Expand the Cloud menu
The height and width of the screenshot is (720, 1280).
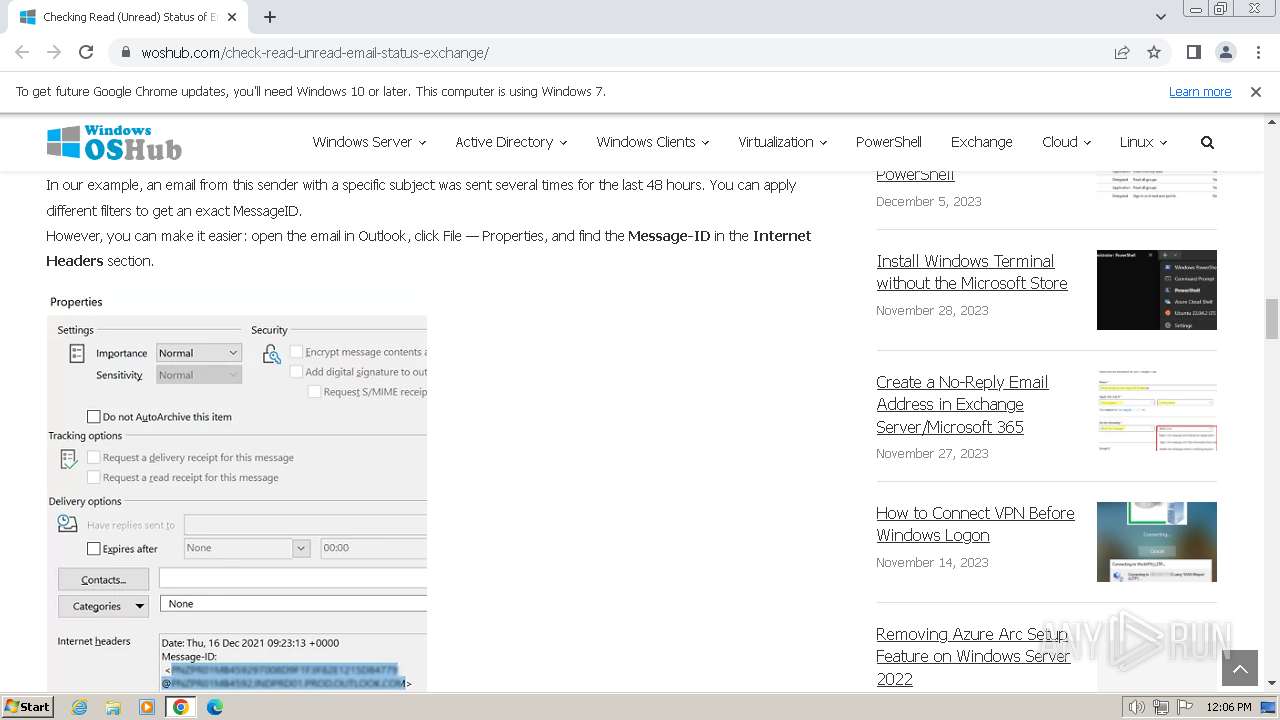pos(1066,142)
